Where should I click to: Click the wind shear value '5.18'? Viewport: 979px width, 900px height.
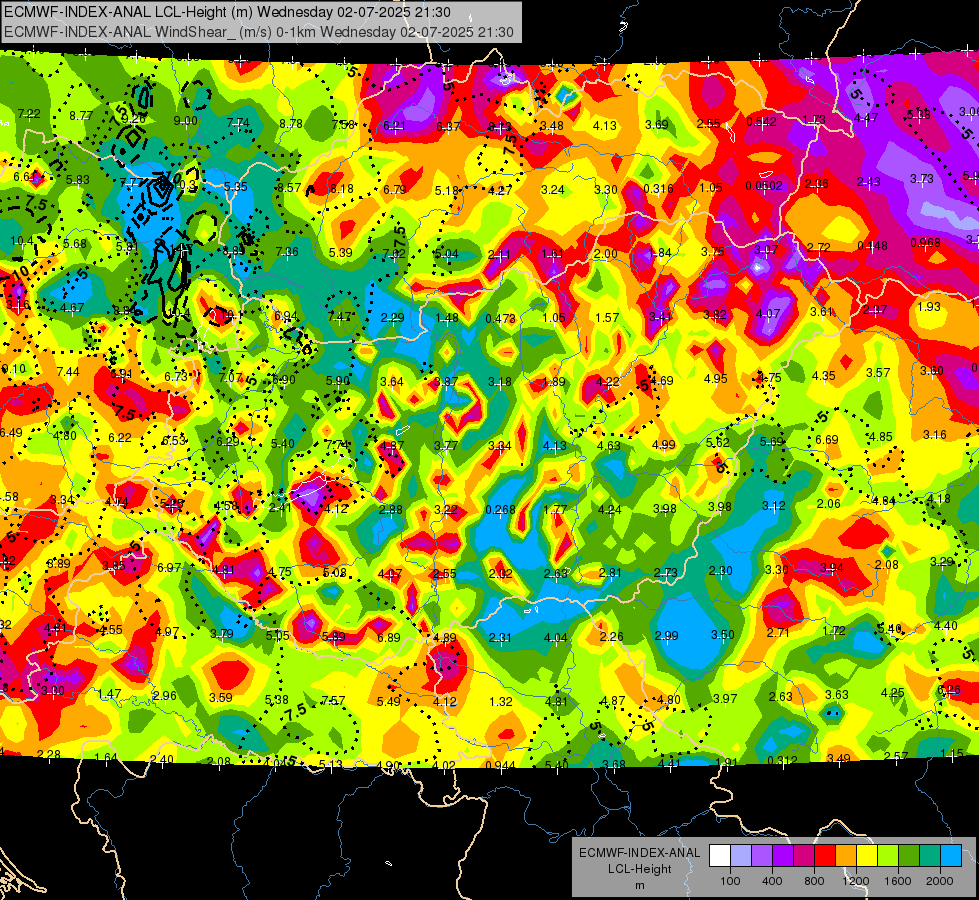point(447,190)
